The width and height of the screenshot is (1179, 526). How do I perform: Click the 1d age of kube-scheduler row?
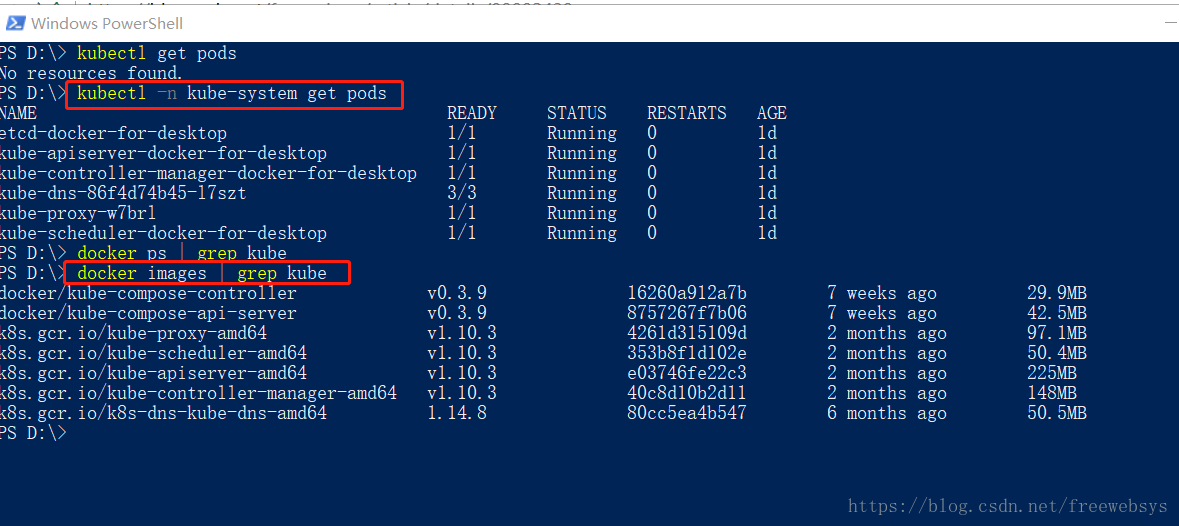pos(767,233)
